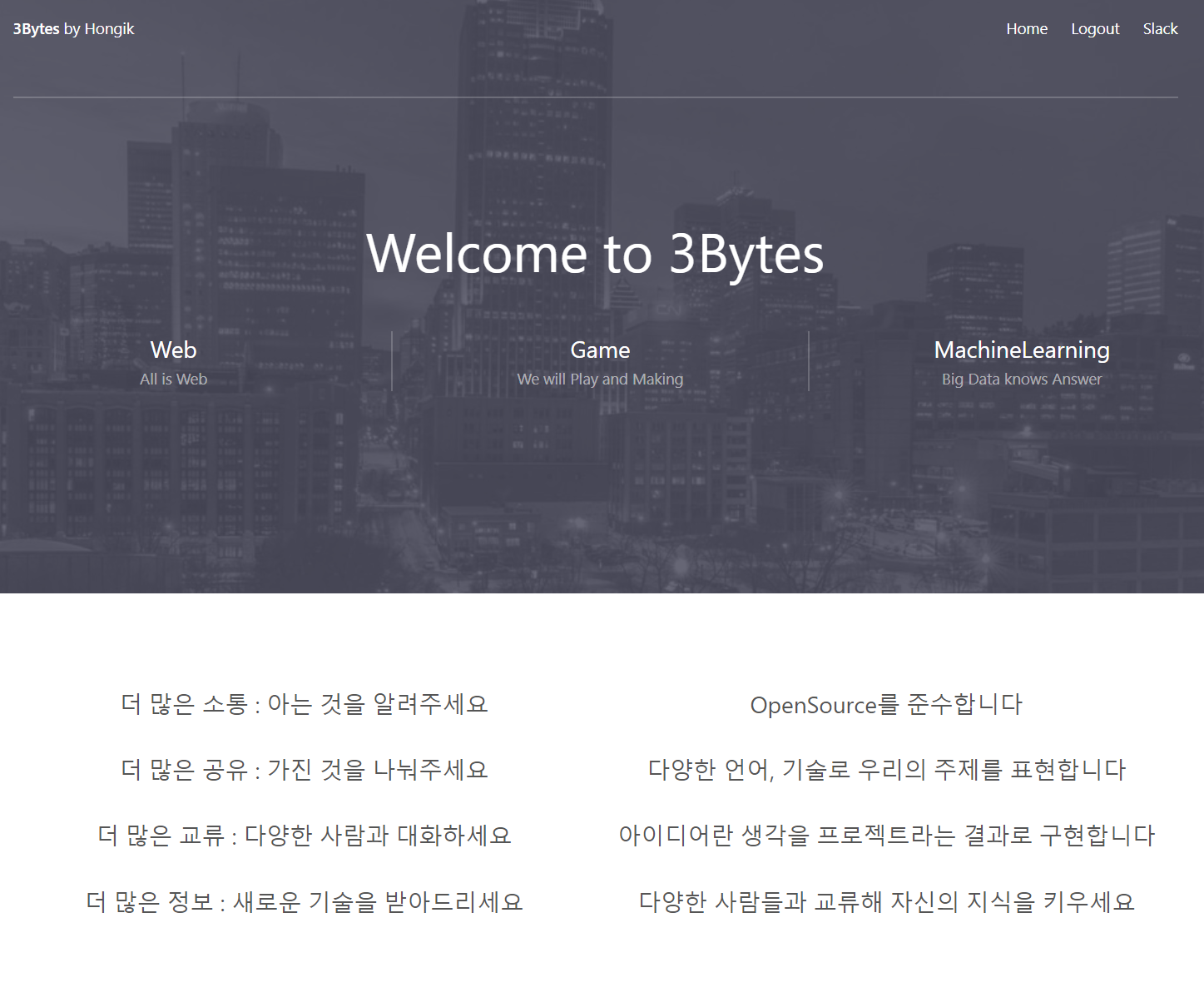Click the We will Play and Making subtitle
Image resolution: width=1204 pixels, height=1007 pixels.
600,379
